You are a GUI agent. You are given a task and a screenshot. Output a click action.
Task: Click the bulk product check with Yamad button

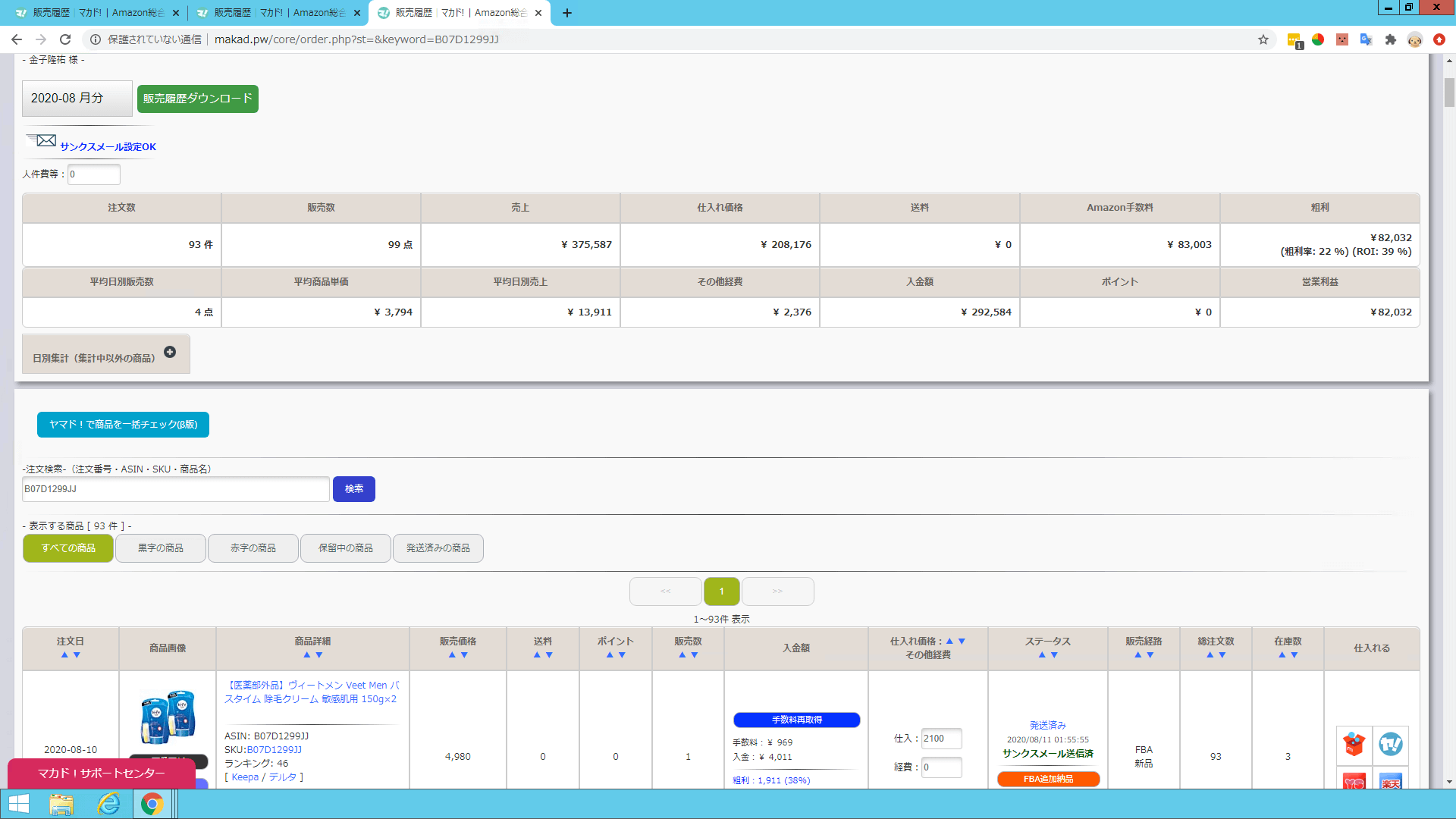pos(123,425)
